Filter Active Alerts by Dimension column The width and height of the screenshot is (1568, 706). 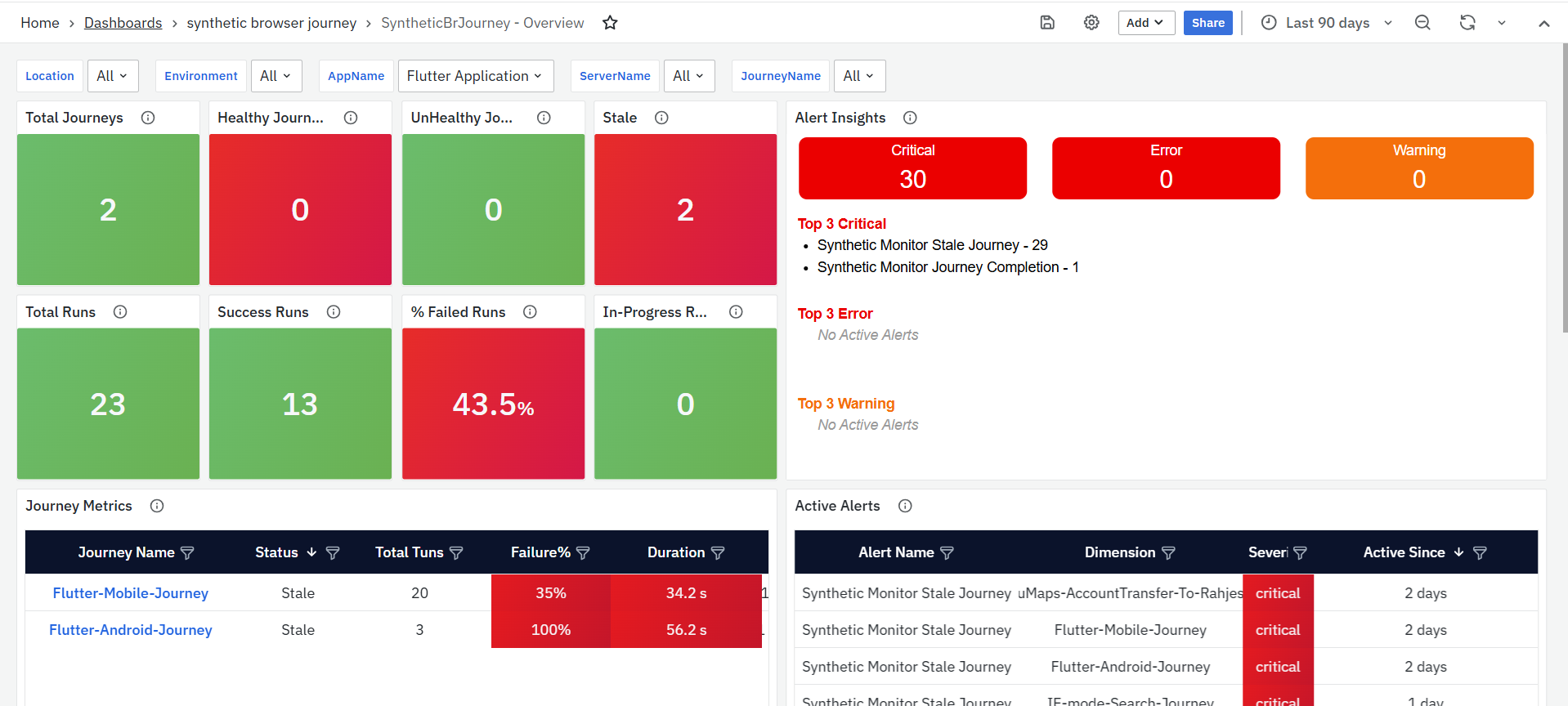tap(1168, 553)
